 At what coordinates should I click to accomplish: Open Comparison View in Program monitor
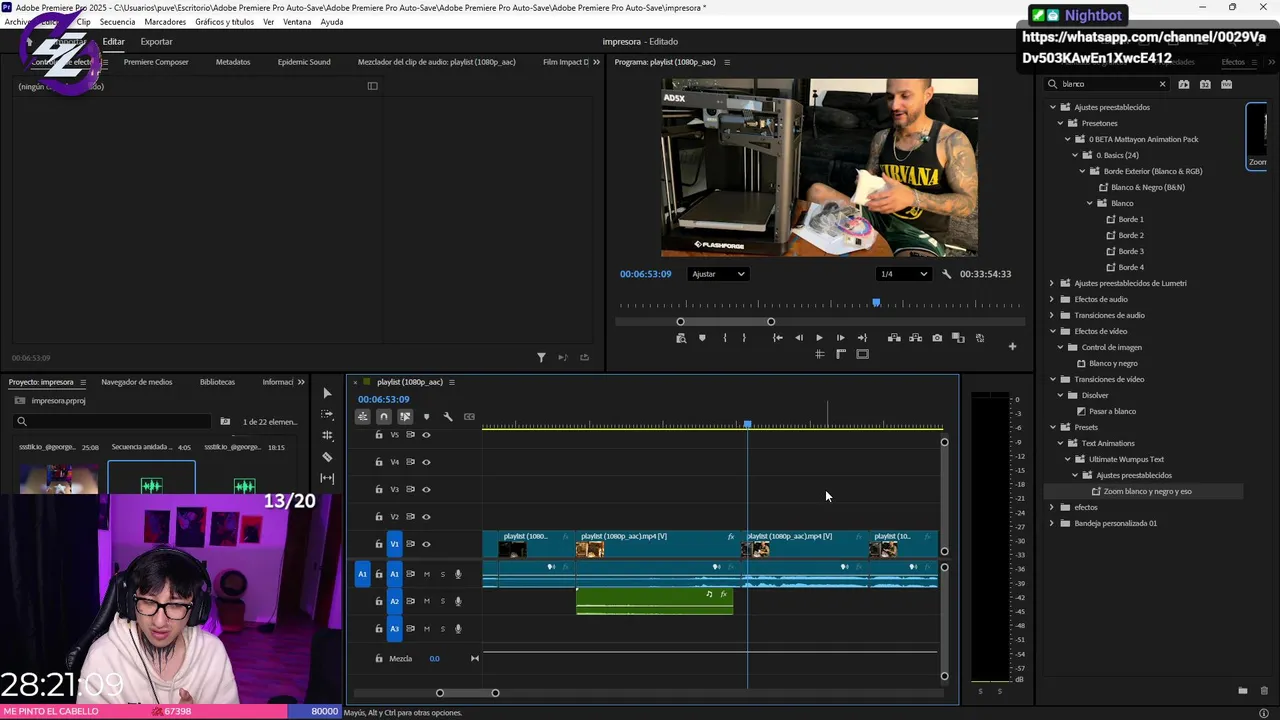point(958,338)
